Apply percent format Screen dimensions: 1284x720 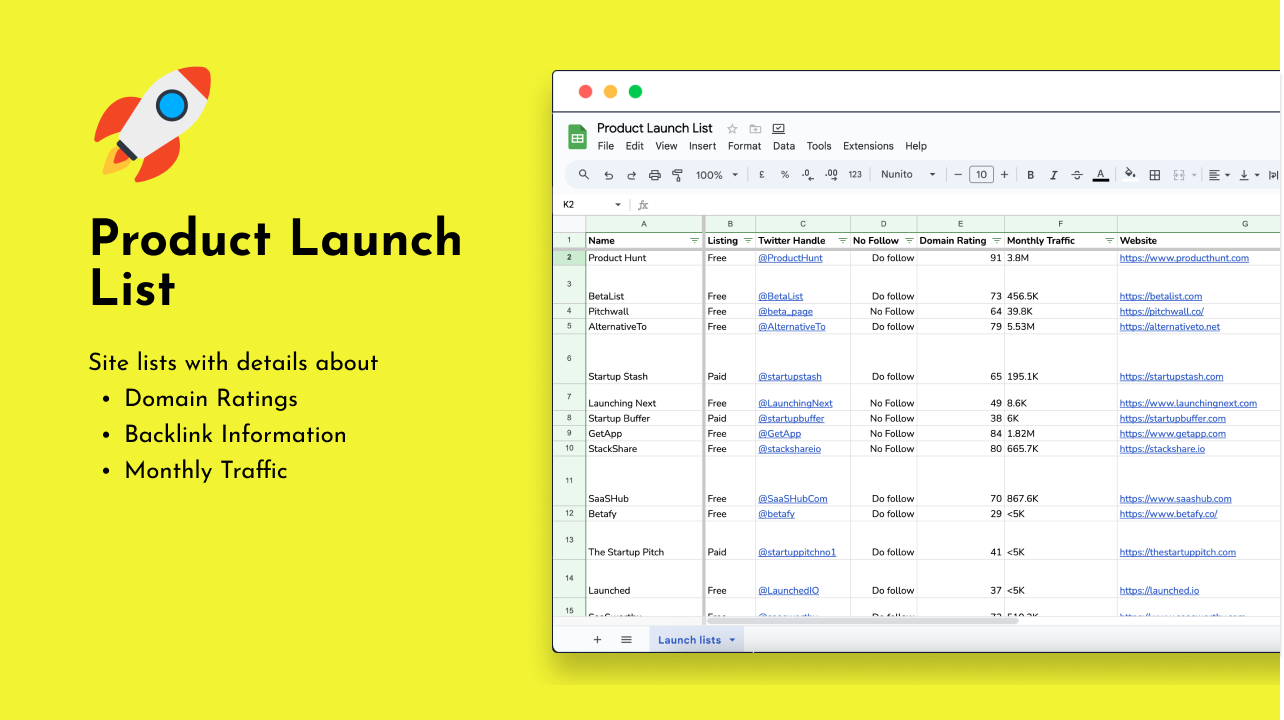(x=785, y=175)
